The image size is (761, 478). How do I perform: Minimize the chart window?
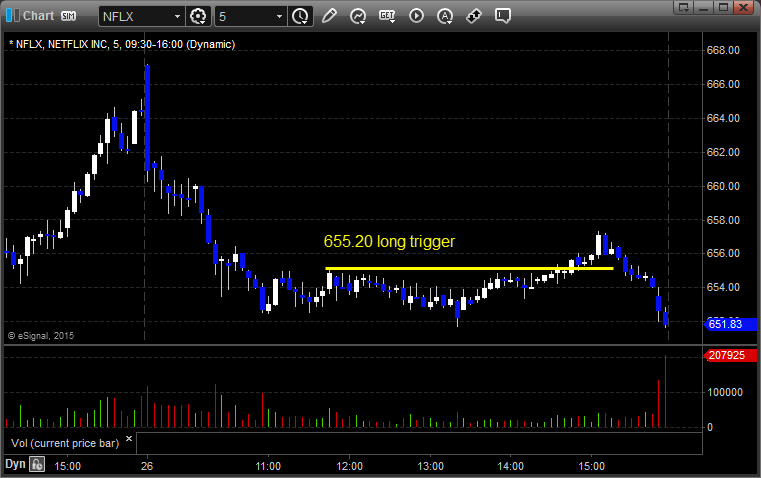pos(704,7)
